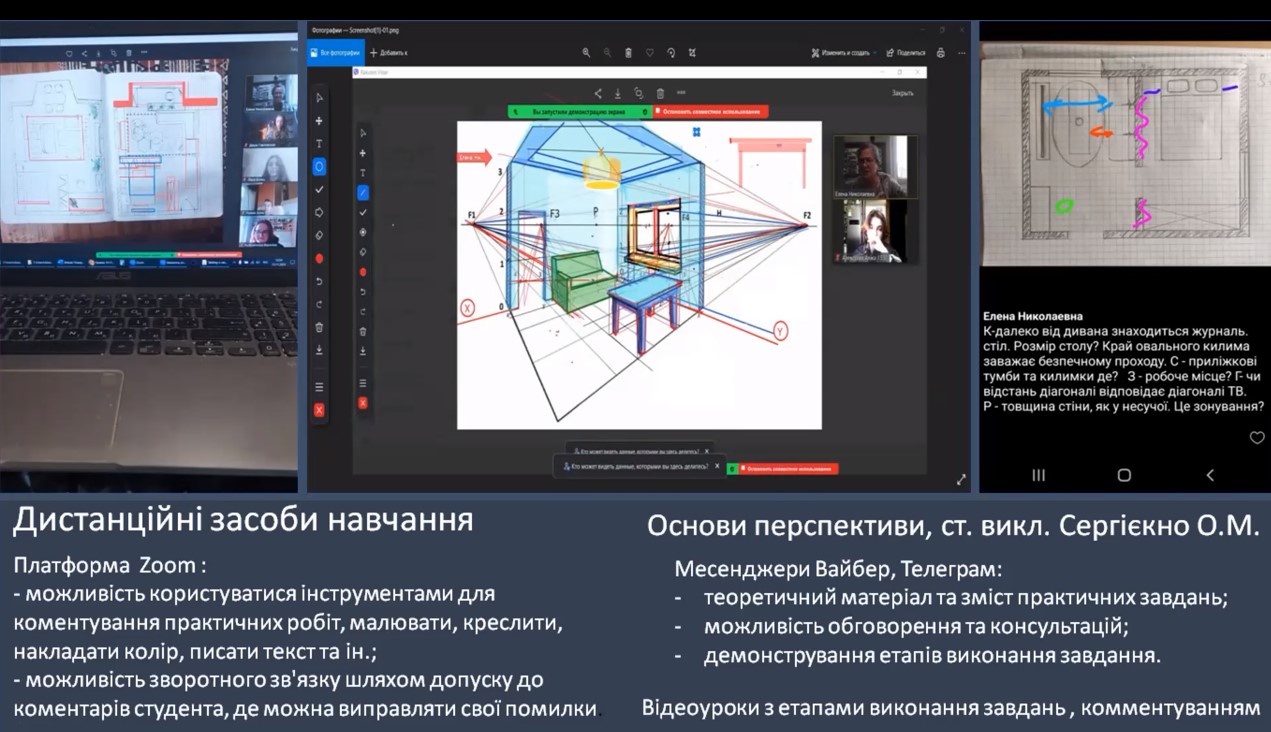Click the rotate icon in Photos toolbar
1271x732 pixels.
click(670, 52)
